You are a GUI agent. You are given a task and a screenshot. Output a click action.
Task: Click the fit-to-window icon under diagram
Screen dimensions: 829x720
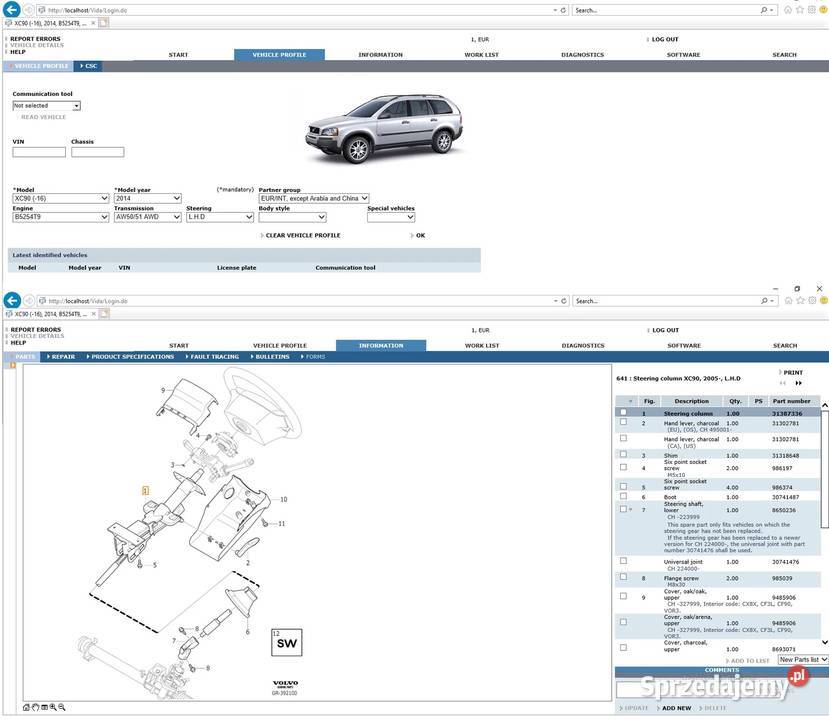tap(44, 707)
